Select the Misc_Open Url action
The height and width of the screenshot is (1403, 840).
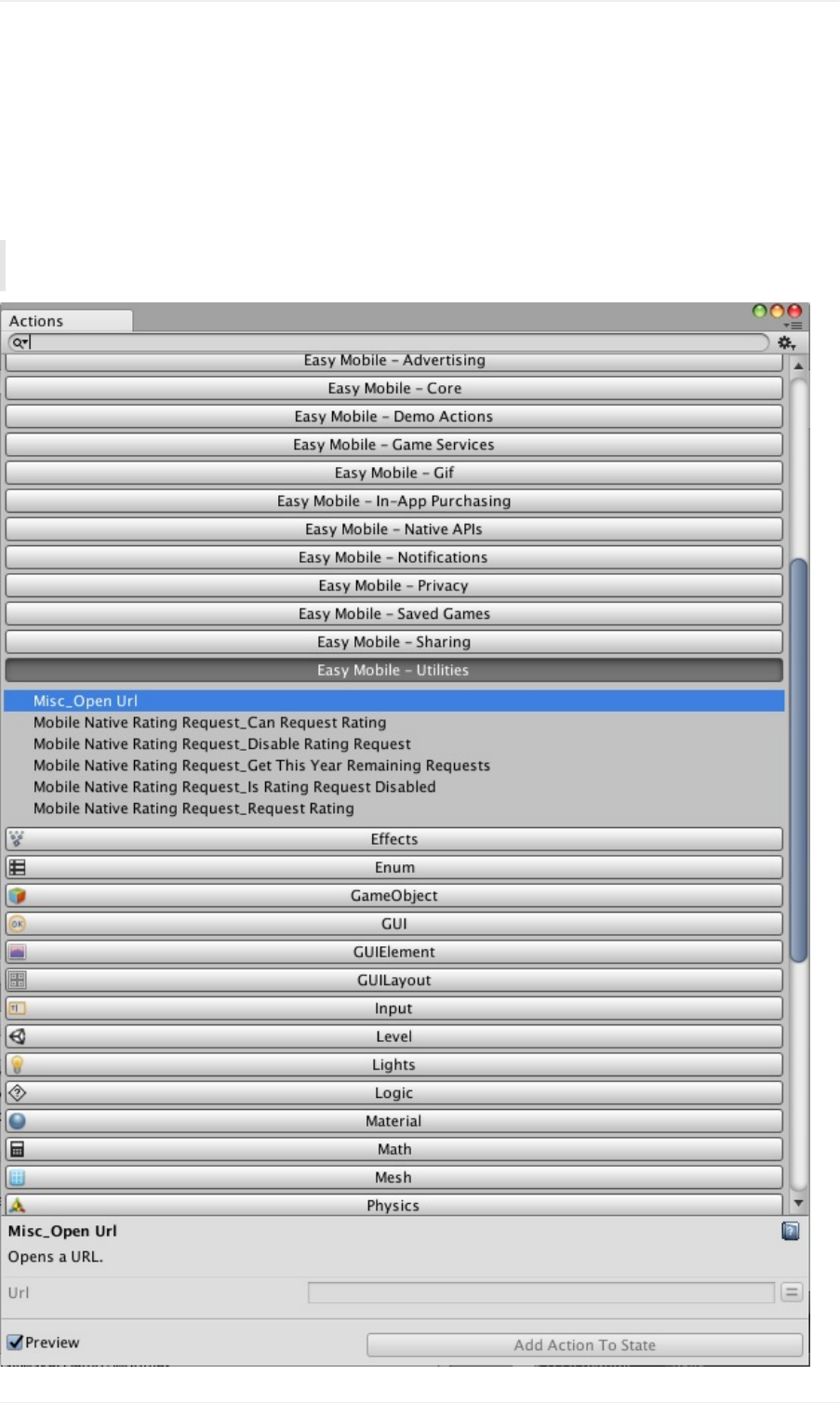click(x=394, y=701)
